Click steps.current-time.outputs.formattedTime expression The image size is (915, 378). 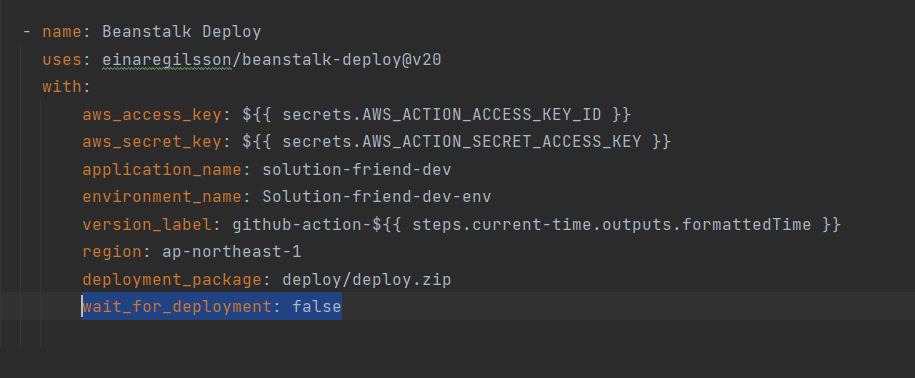[x=611, y=225]
